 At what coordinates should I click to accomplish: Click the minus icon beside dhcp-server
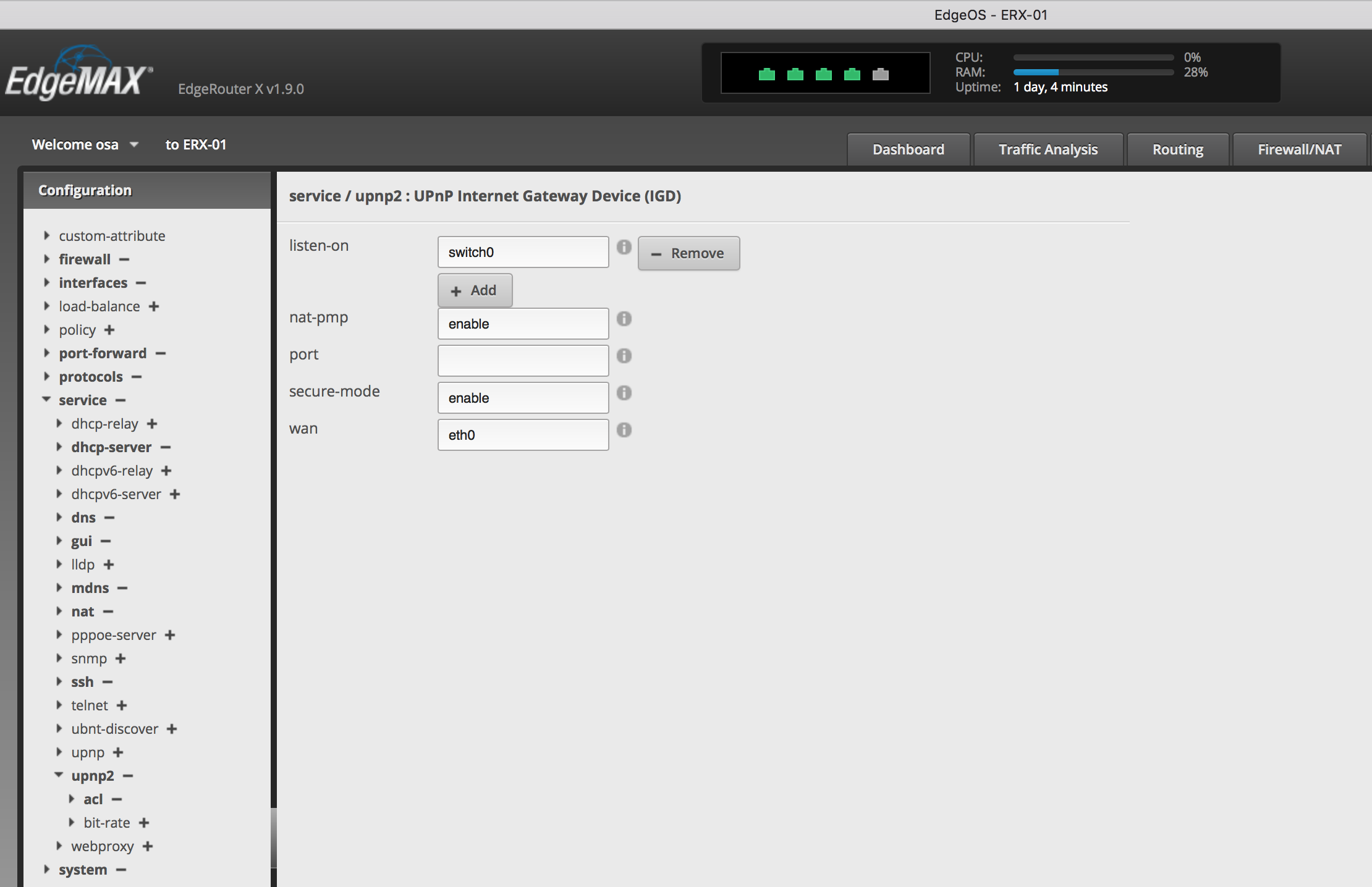click(166, 447)
